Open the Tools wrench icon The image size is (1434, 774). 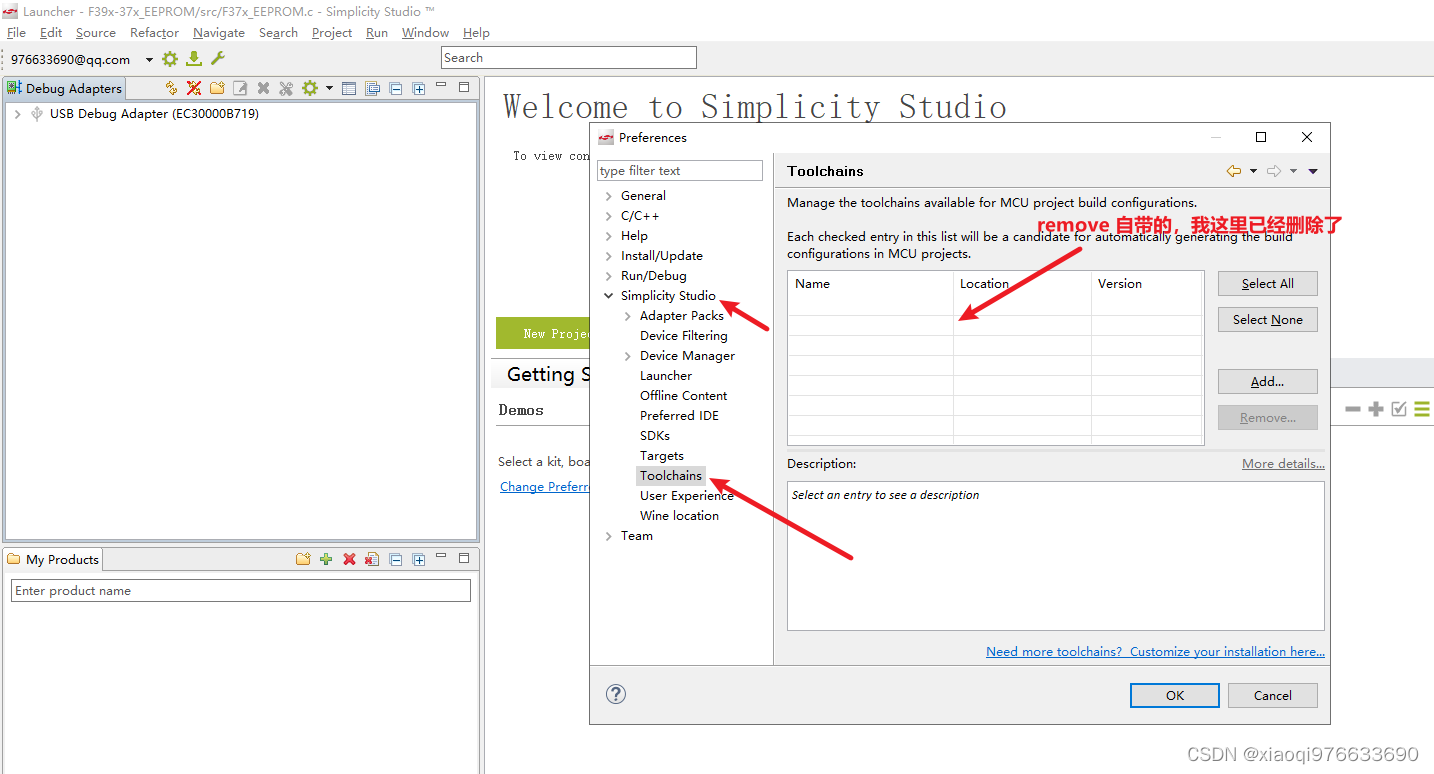click(x=217, y=59)
